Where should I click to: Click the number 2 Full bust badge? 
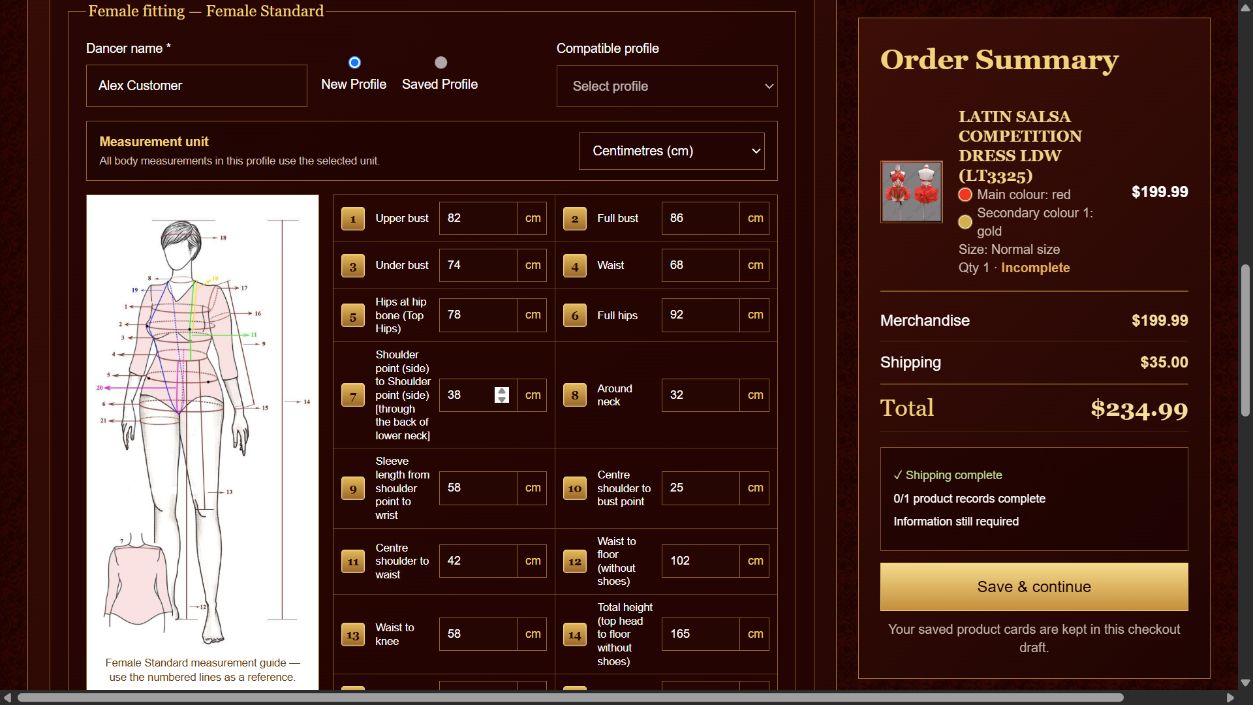pyautogui.click(x=575, y=218)
